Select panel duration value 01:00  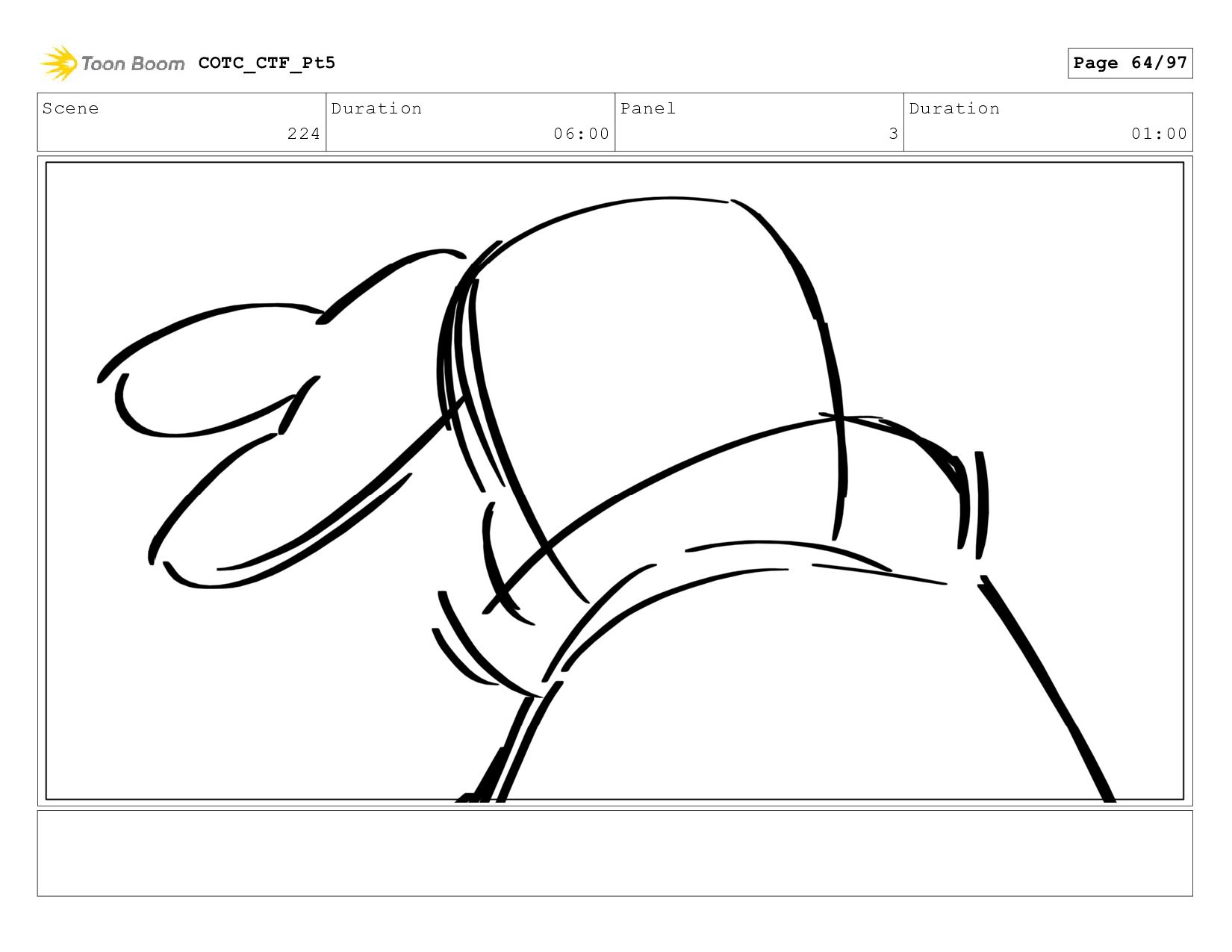tap(1159, 134)
